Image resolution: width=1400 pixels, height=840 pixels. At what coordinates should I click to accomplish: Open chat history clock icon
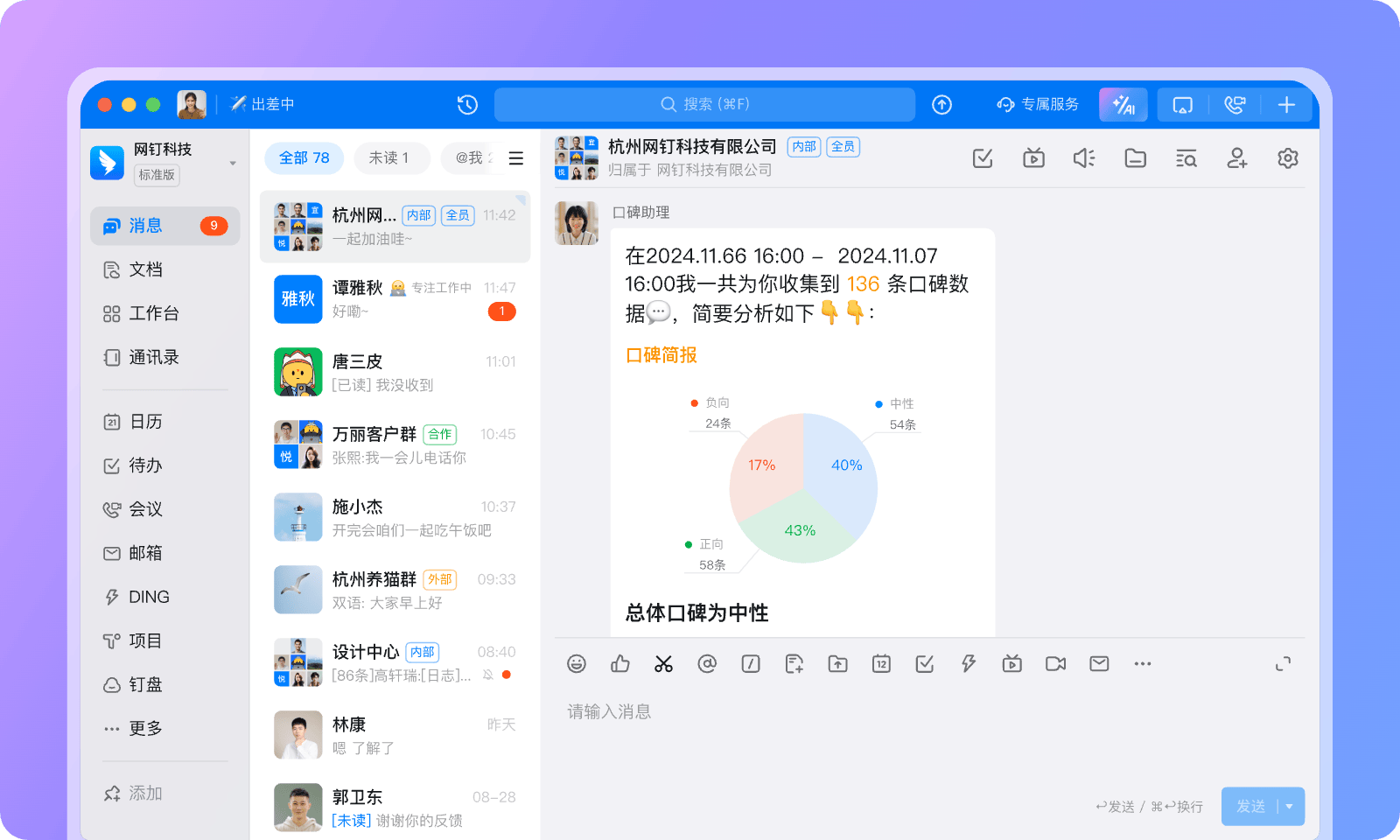coord(467,105)
